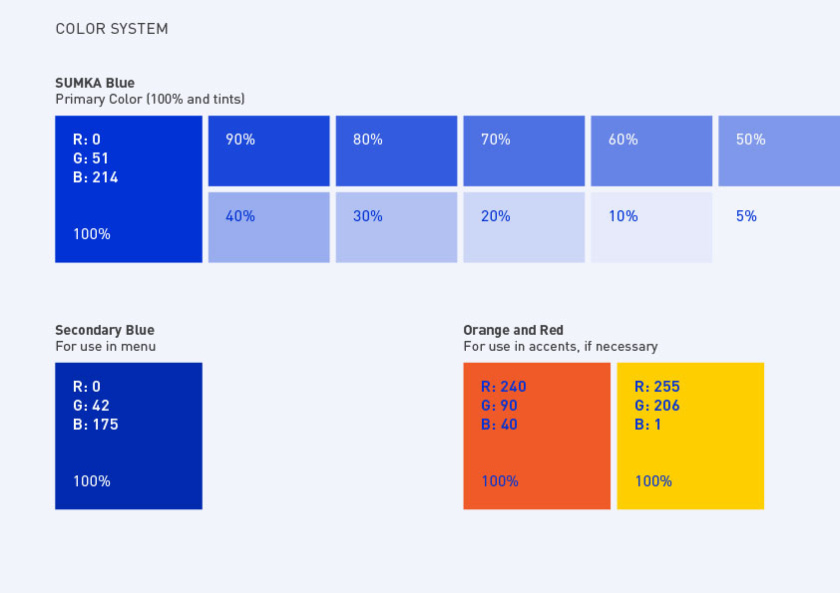840x593 pixels.
Task: Click the SUMKA Blue 100% primary swatch
Action: point(128,189)
